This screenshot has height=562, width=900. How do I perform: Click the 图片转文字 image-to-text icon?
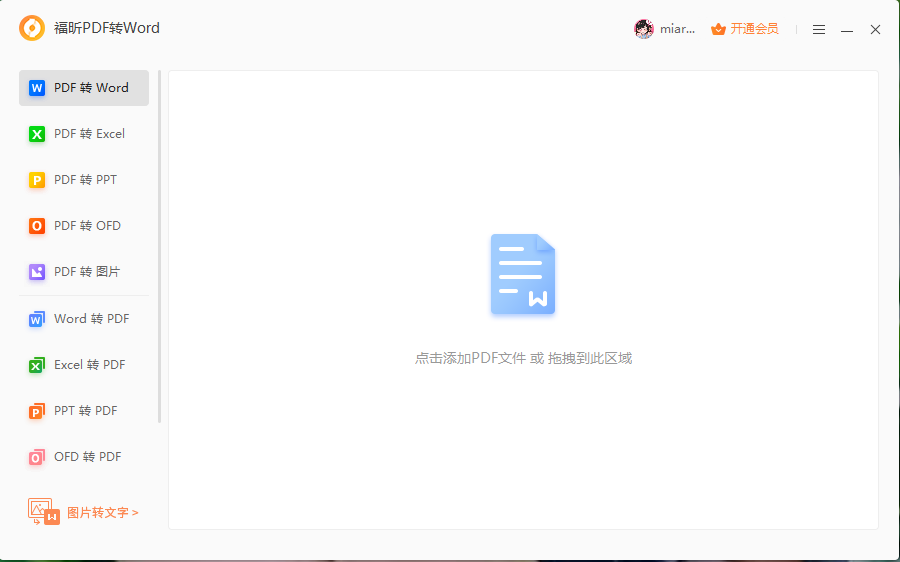(x=44, y=511)
